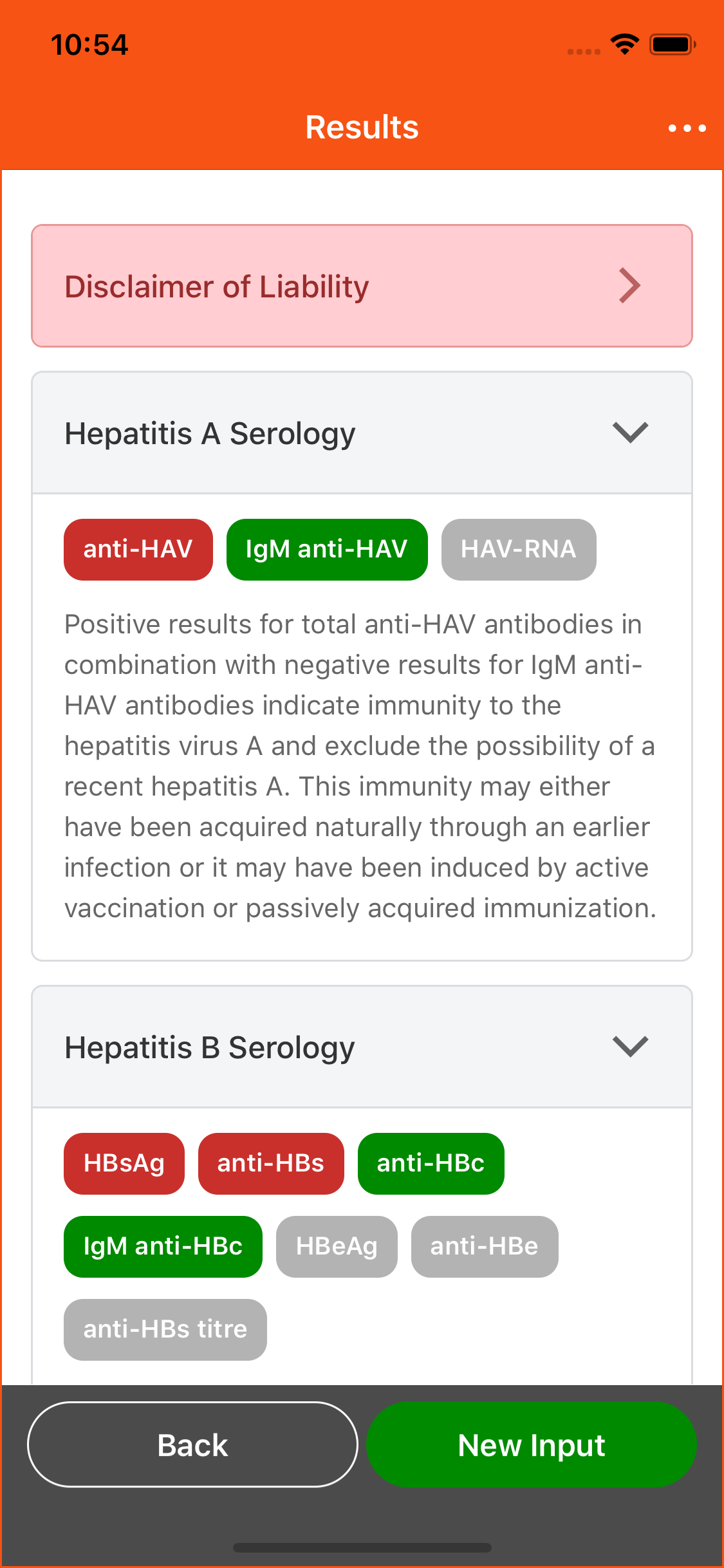Viewport: 724px width, 1568px height.
Task: Tap the gray HAV-RNA tag
Action: pyautogui.click(x=518, y=549)
